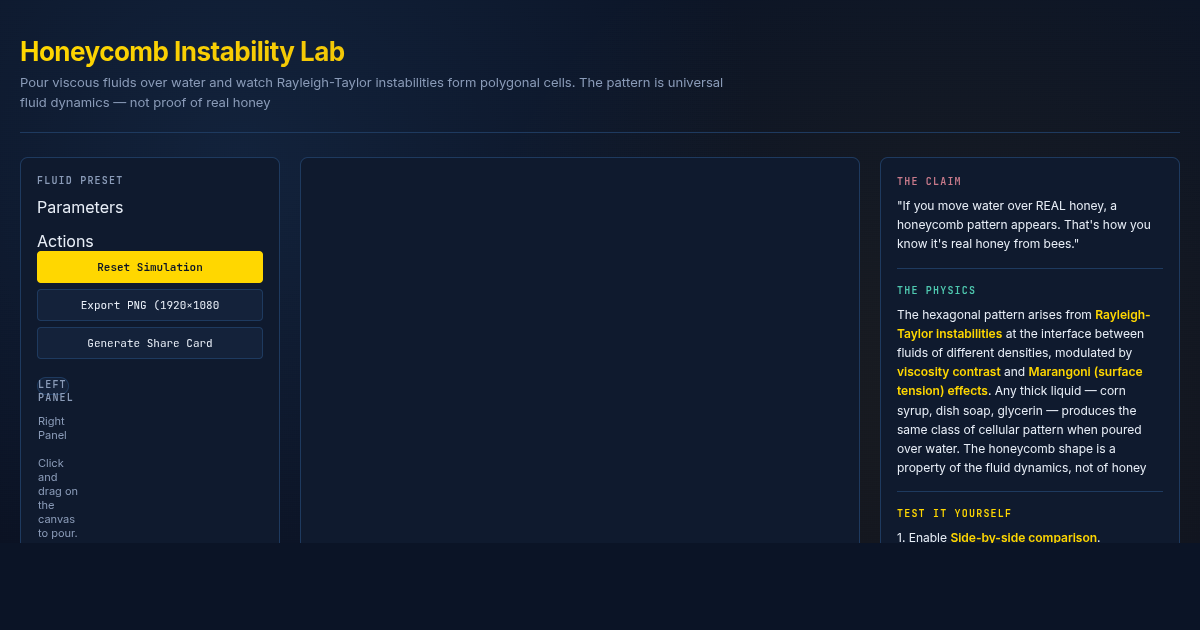
Task: Click the yellow Reset Simulation button
Action: pyautogui.click(x=150, y=267)
